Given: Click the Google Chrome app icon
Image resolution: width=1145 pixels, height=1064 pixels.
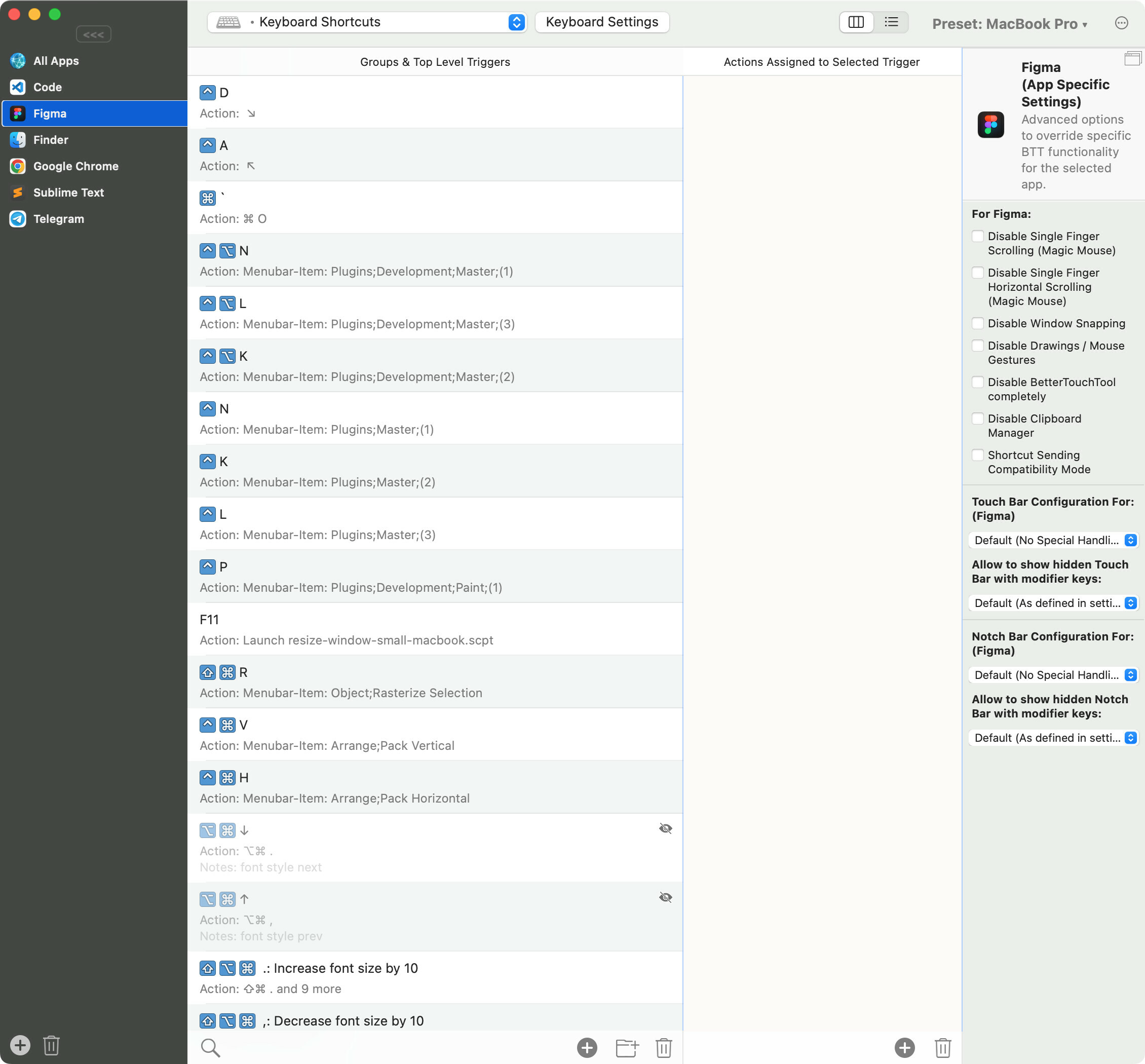Looking at the screenshot, I should [x=18, y=166].
